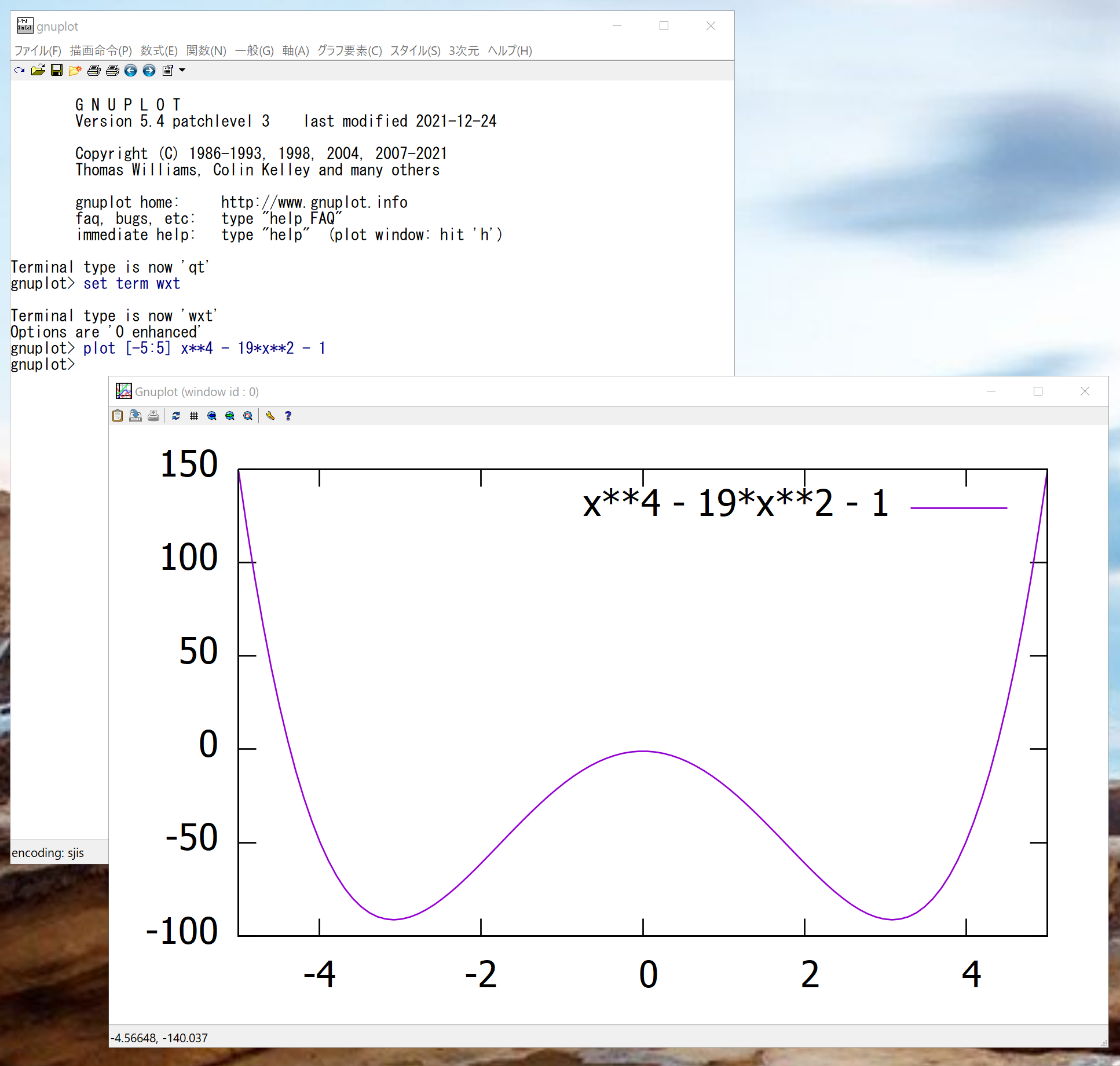Export plot to file icon
1120x1066 pixels.
click(x=136, y=416)
